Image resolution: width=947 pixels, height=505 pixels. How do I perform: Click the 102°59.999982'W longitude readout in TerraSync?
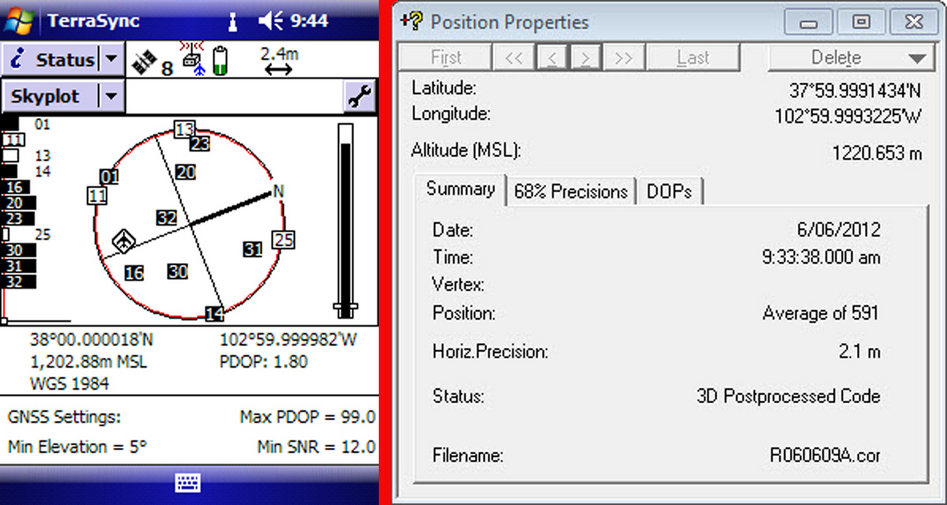tap(288, 340)
